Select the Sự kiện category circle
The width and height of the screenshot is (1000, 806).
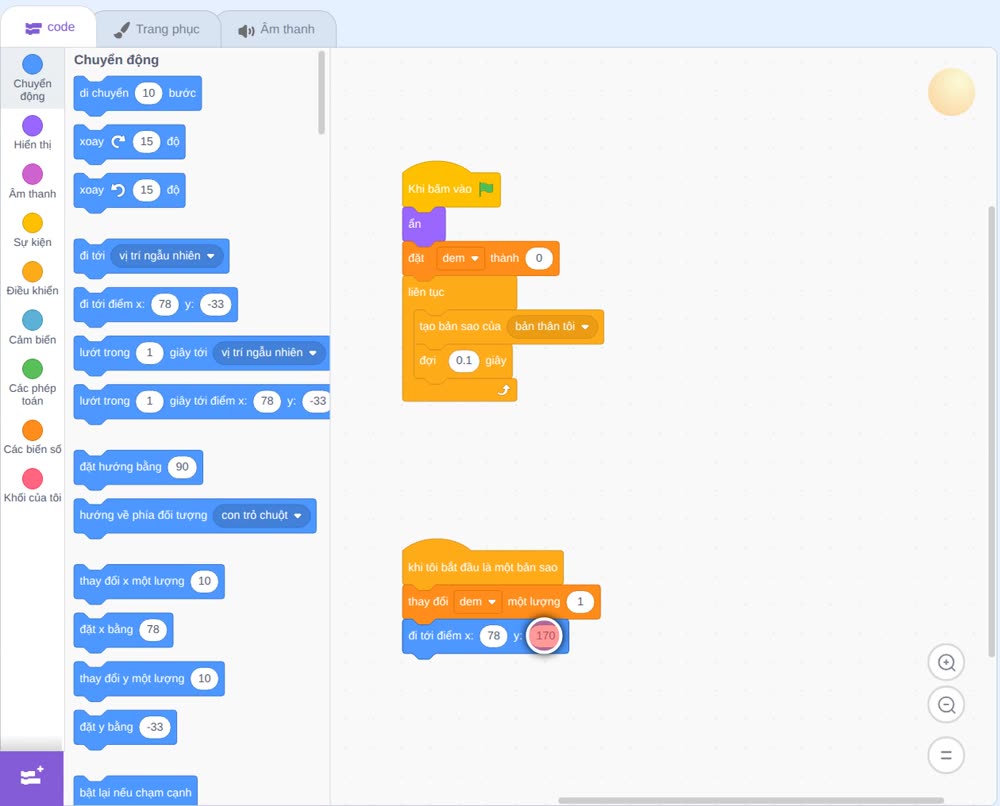33,223
